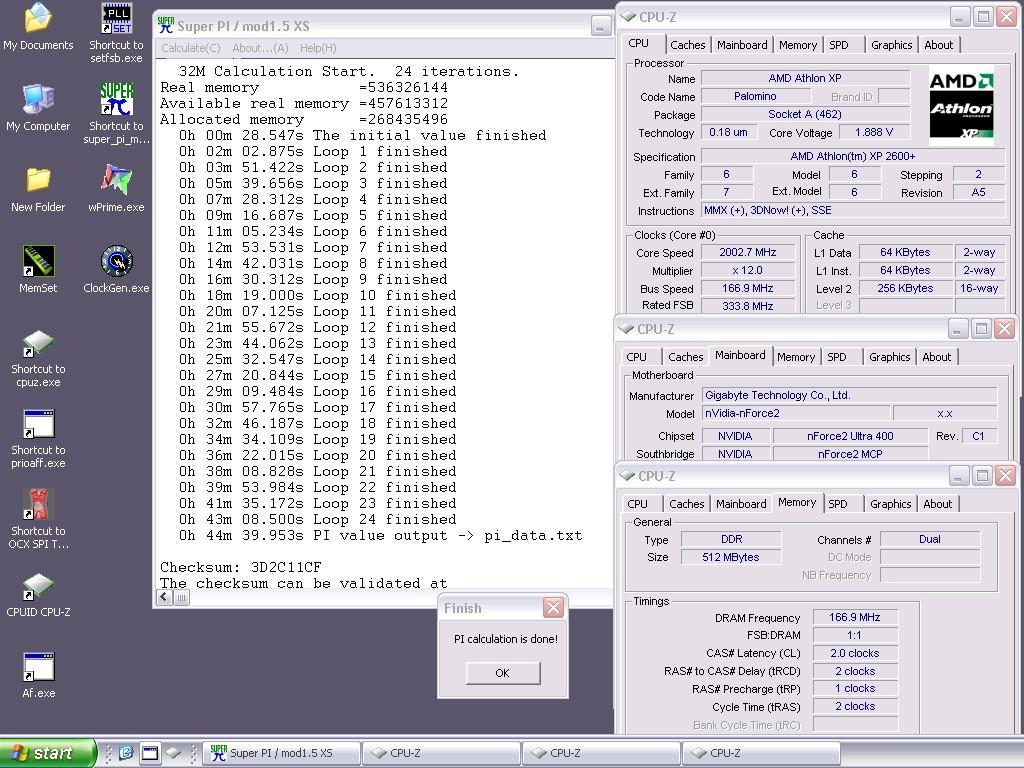The image size is (1024, 768).
Task: Select My Computer desktop icon
Action: click(x=38, y=108)
